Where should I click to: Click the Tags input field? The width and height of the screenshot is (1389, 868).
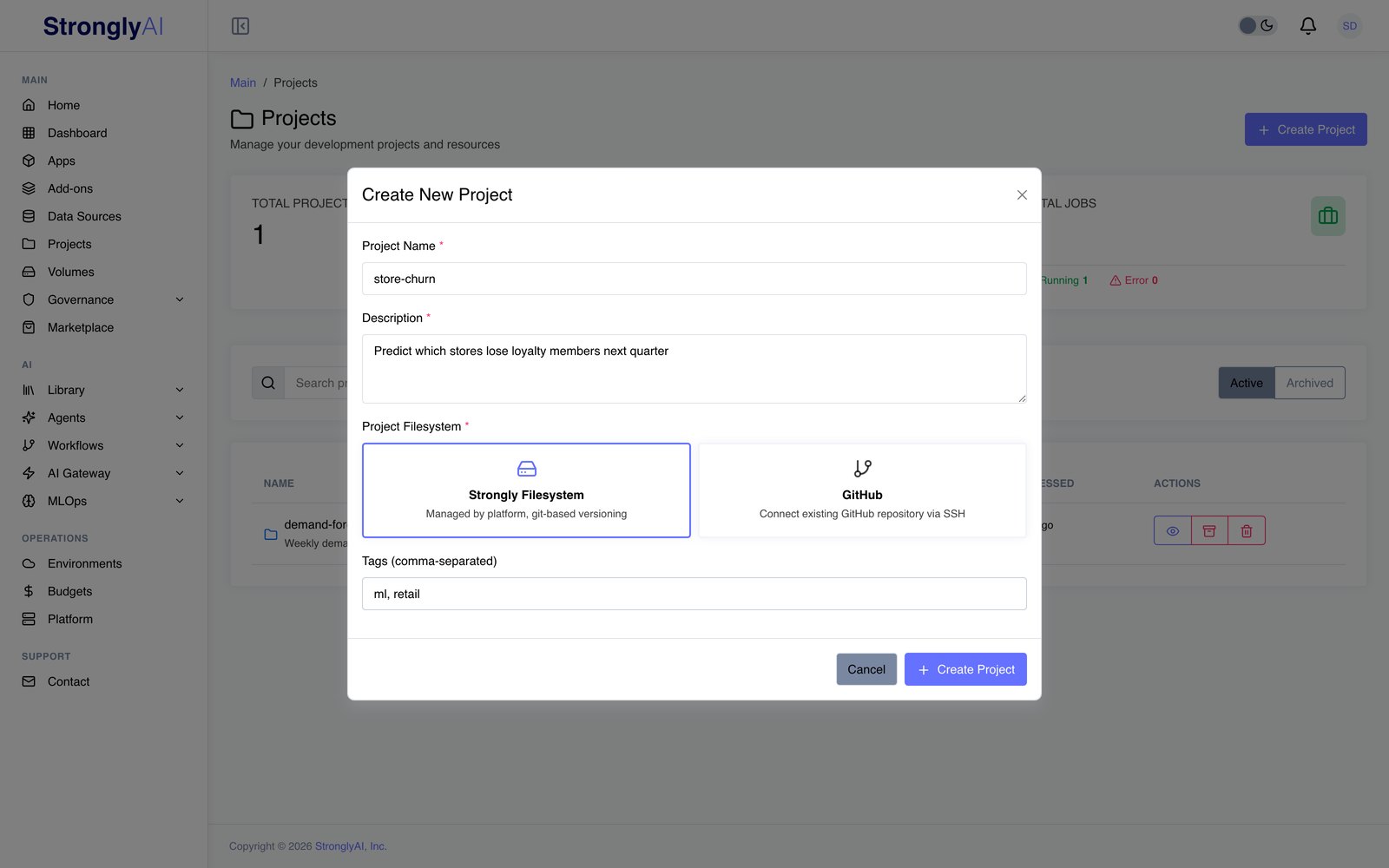(694, 594)
